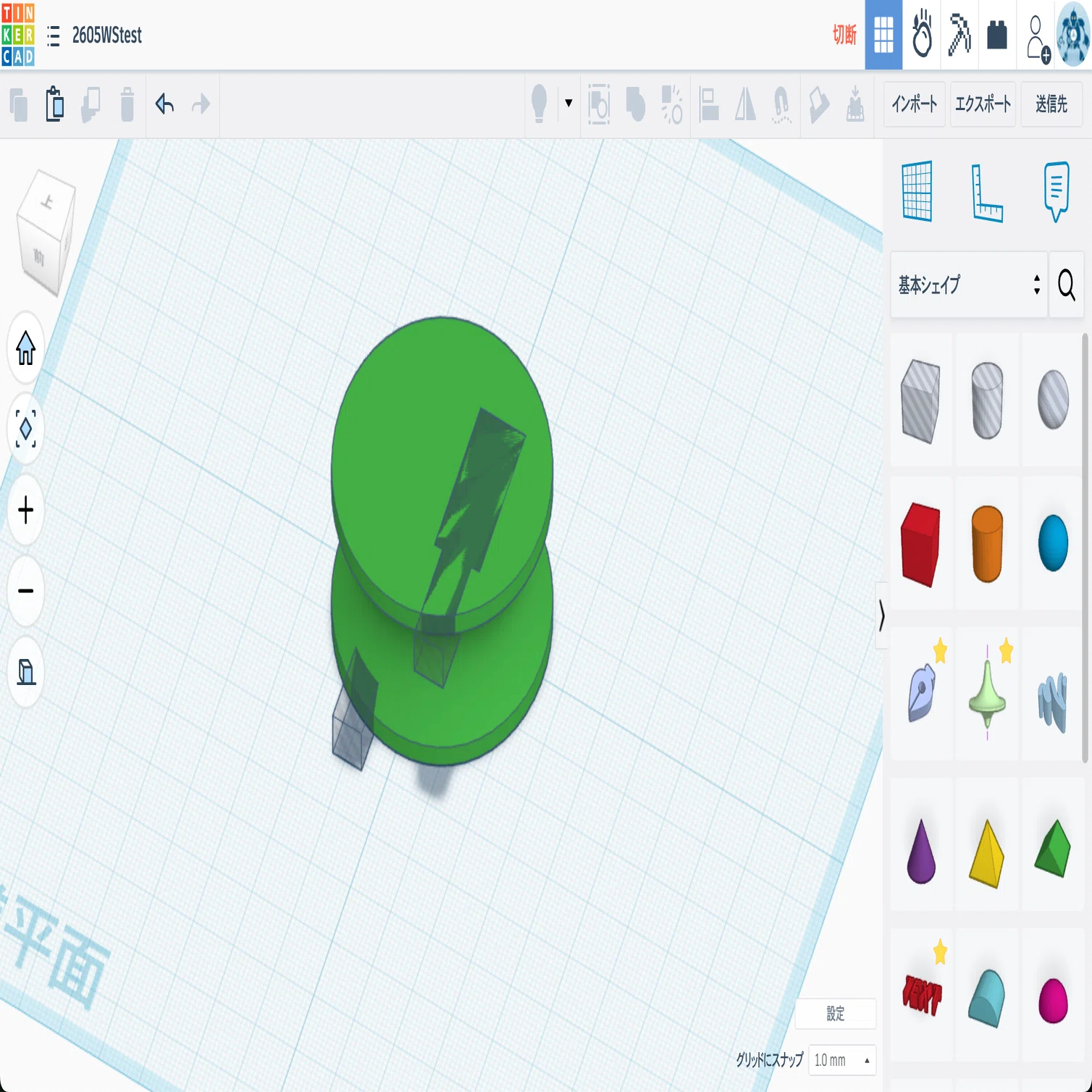This screenshot has height=1092, width=1092.
Task: Open the notes tool icon
Action: 1056,191
